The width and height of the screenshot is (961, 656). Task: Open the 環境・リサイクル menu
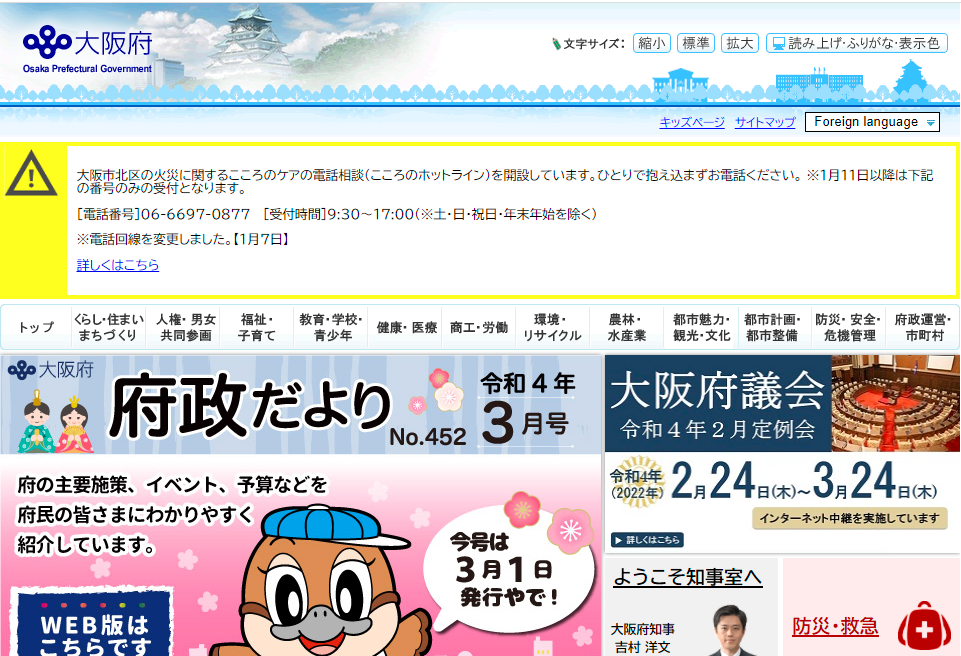552,327
